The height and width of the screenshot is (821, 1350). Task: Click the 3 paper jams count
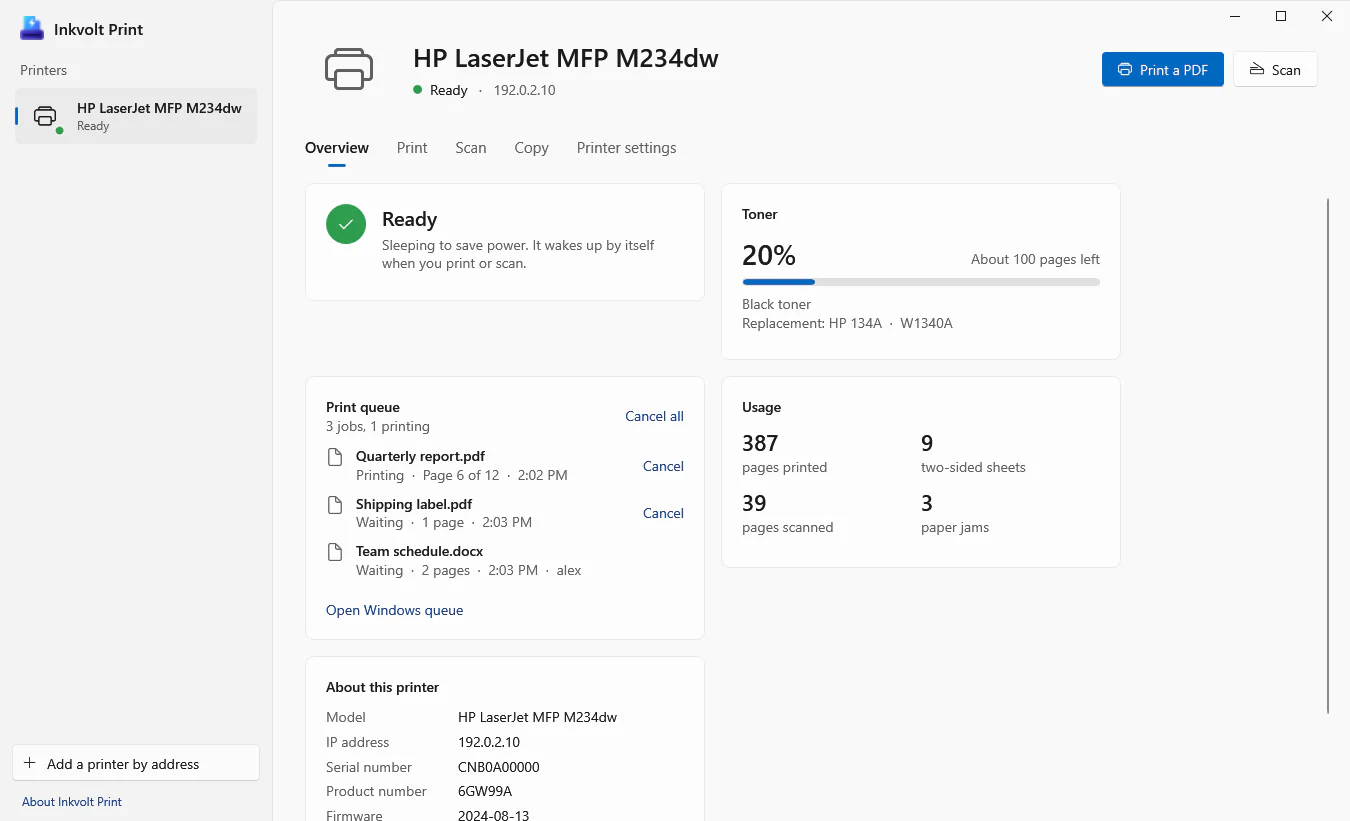(927, 503)
